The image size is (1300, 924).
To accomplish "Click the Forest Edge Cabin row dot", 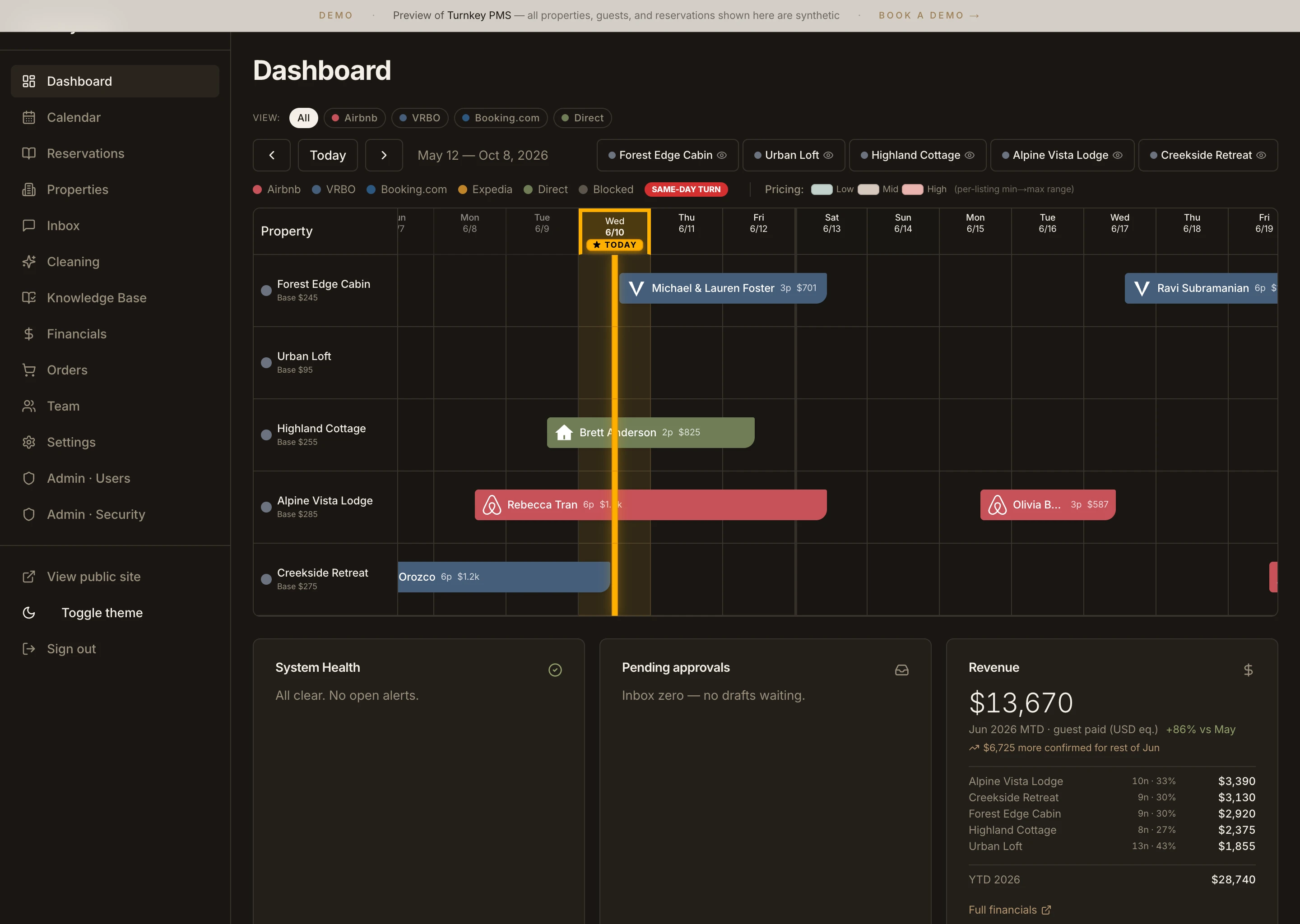I will [266, 291].
